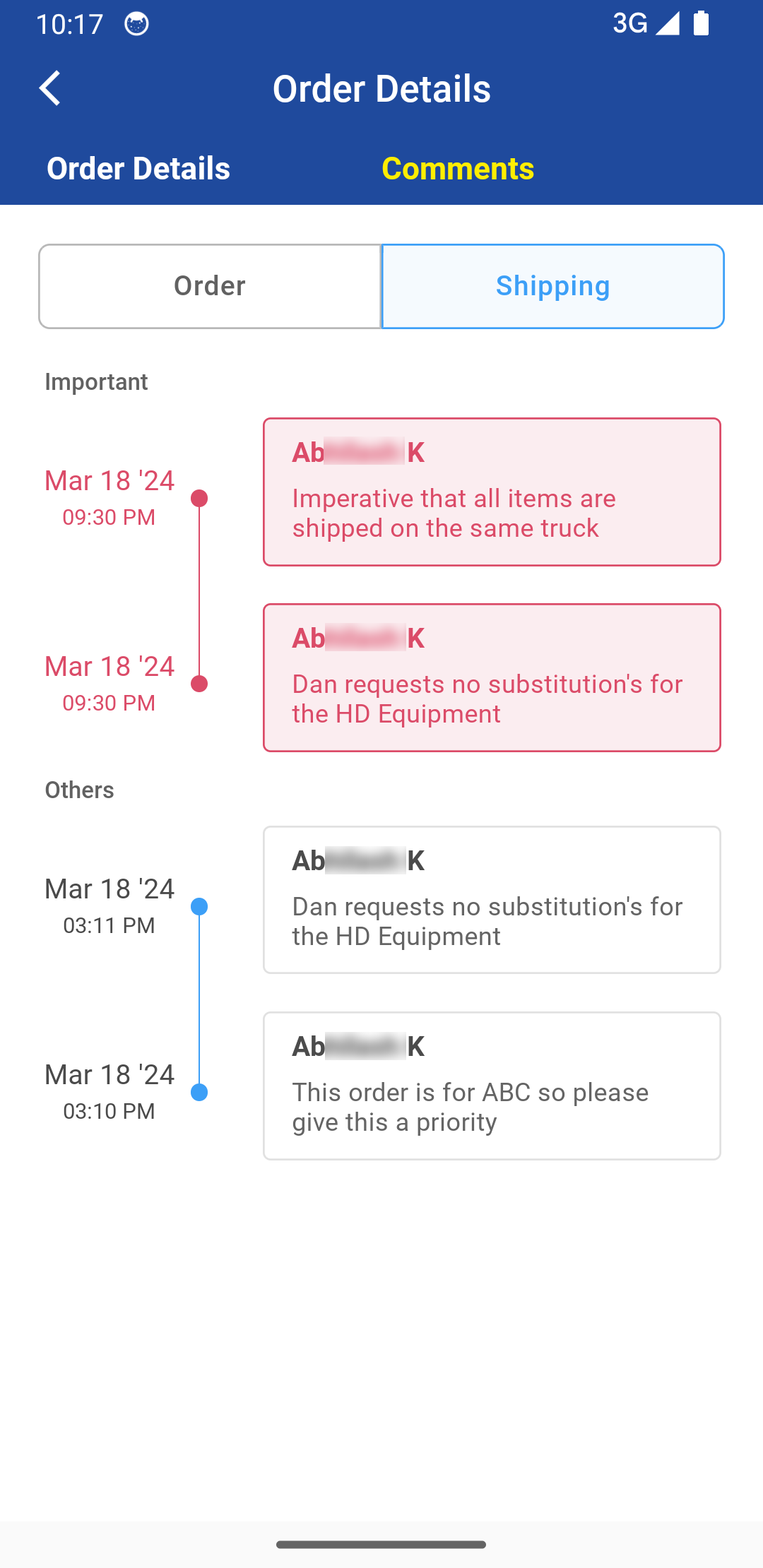
Task: Tap the second red timeline dot
Action: click(x=199, y=684)
